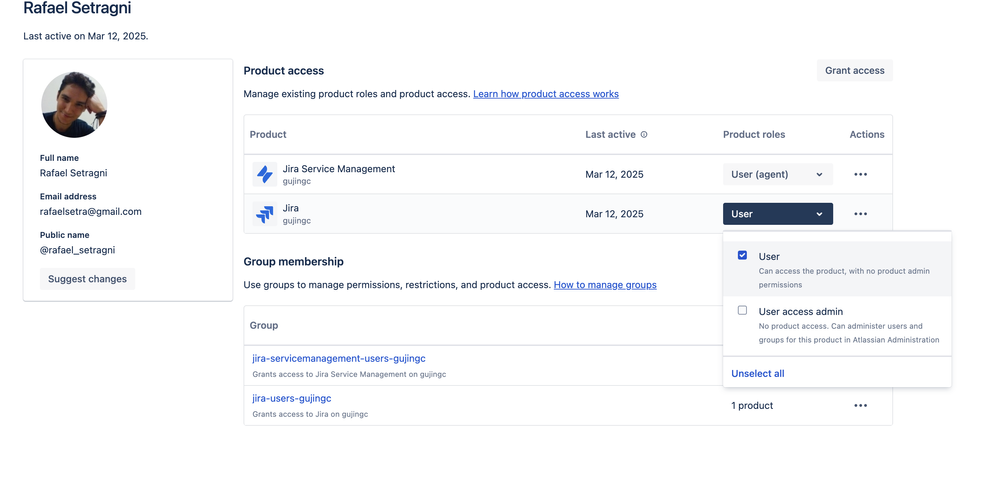Uncheck the User role checkbox
999x493 pixels.
click(742, 255)
